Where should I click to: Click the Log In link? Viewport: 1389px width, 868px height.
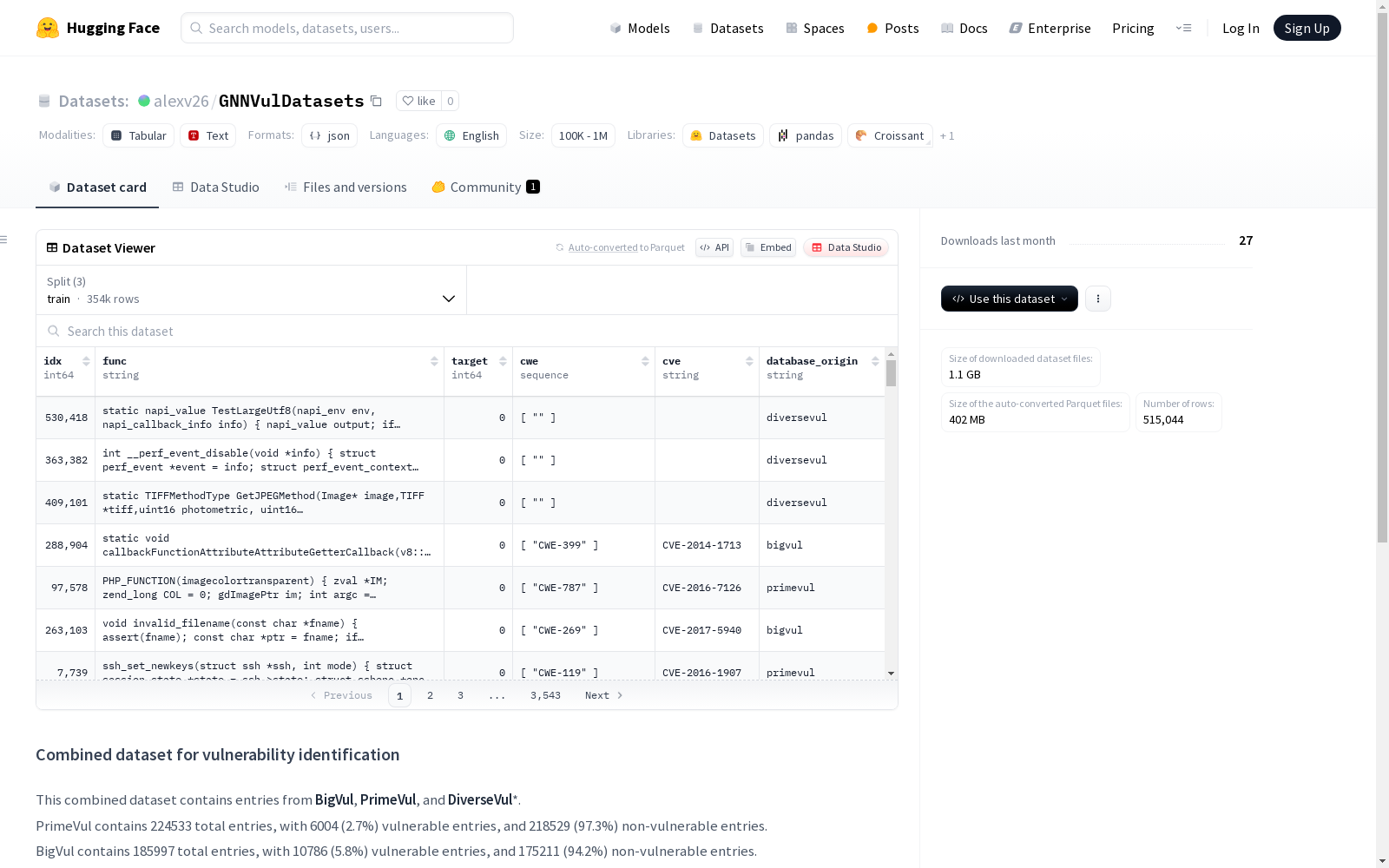[x=1241, y=28]
